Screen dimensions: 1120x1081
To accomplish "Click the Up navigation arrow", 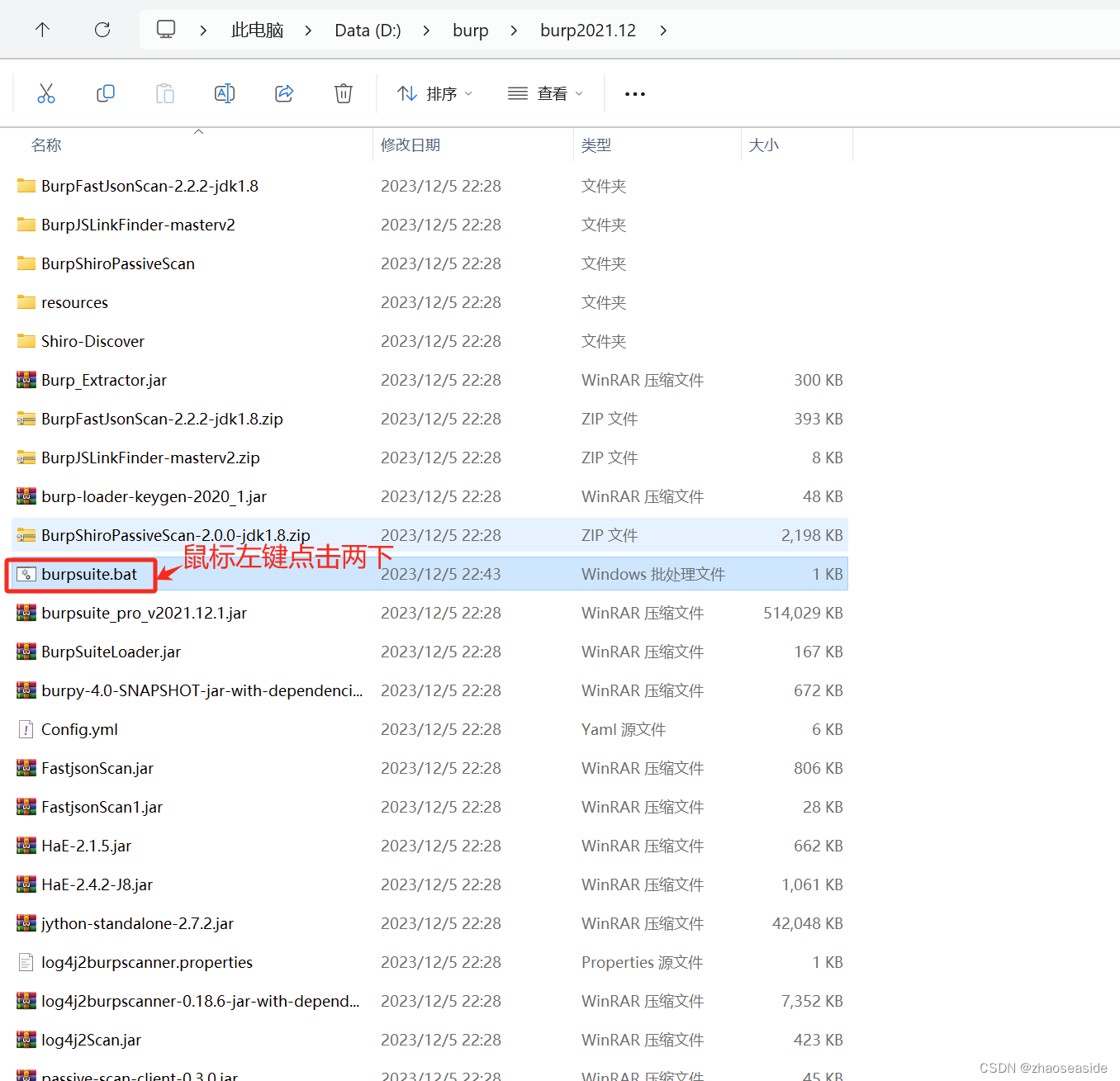I will pyautogui.click(x=43, y=31).
